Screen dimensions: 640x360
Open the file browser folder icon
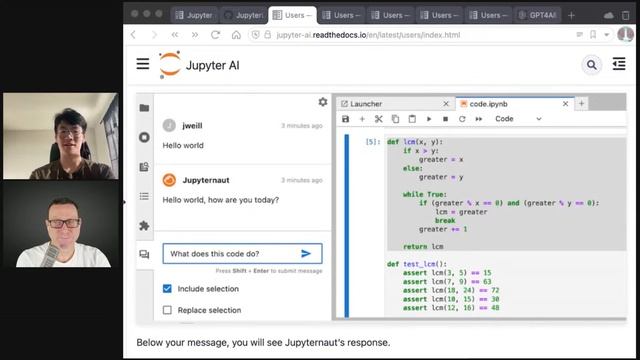pyautogui.click(x=144, y=108)
